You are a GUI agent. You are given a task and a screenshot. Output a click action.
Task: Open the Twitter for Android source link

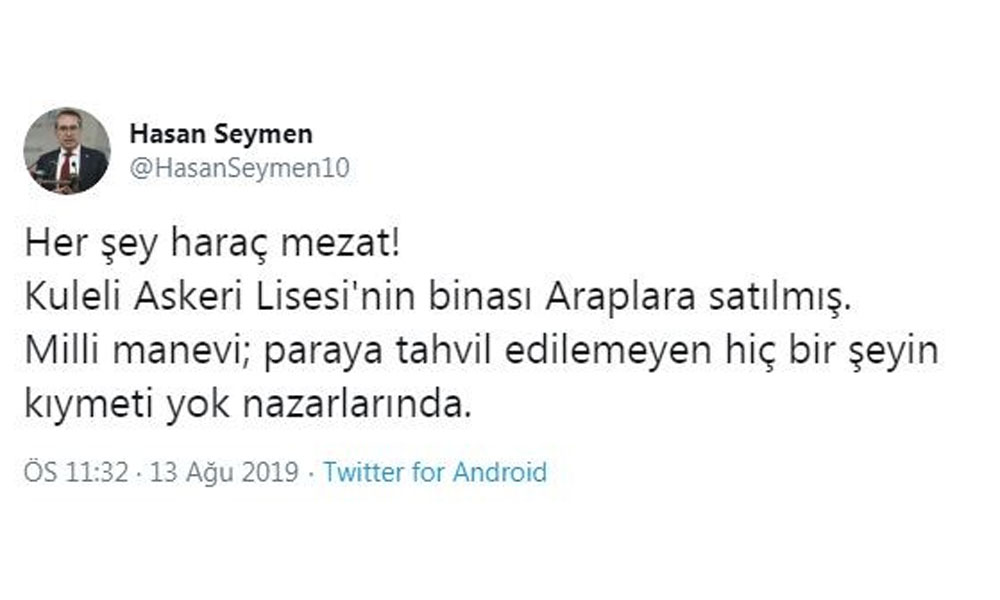435,472
